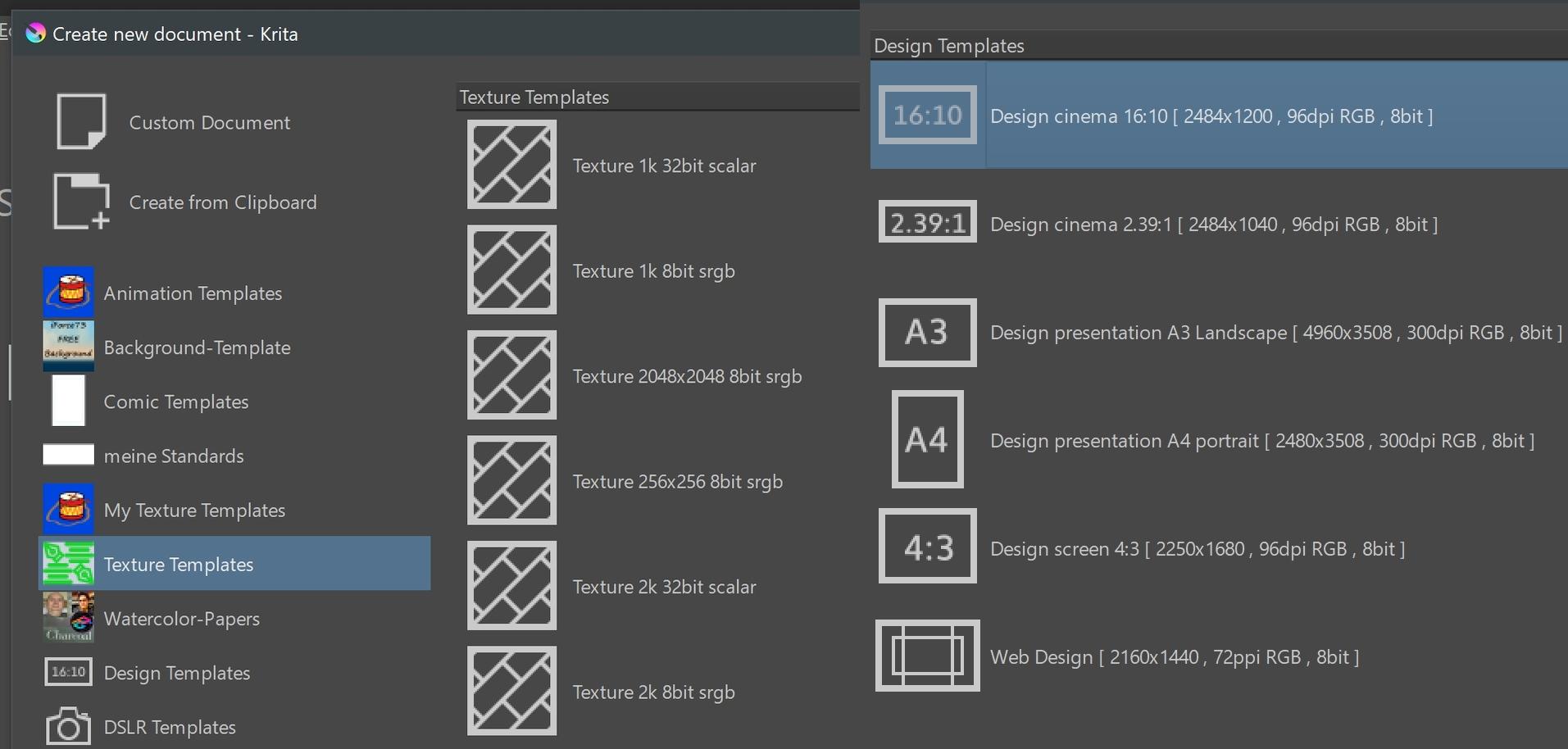This screenshot has width=1568, height=749.
Task: Open the Background-Template category
Action: tap(197, 347)
